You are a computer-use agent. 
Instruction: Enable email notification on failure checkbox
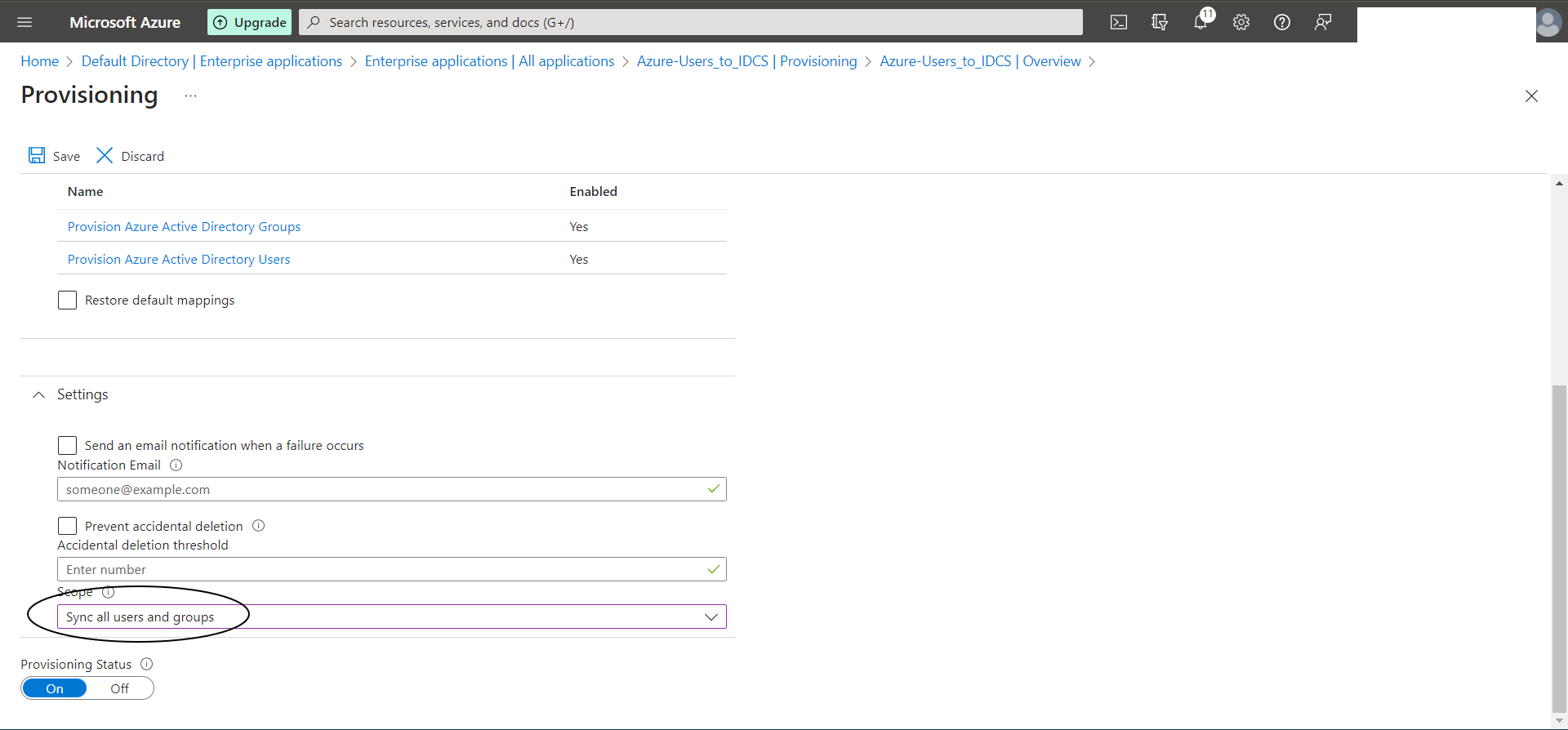67,445
